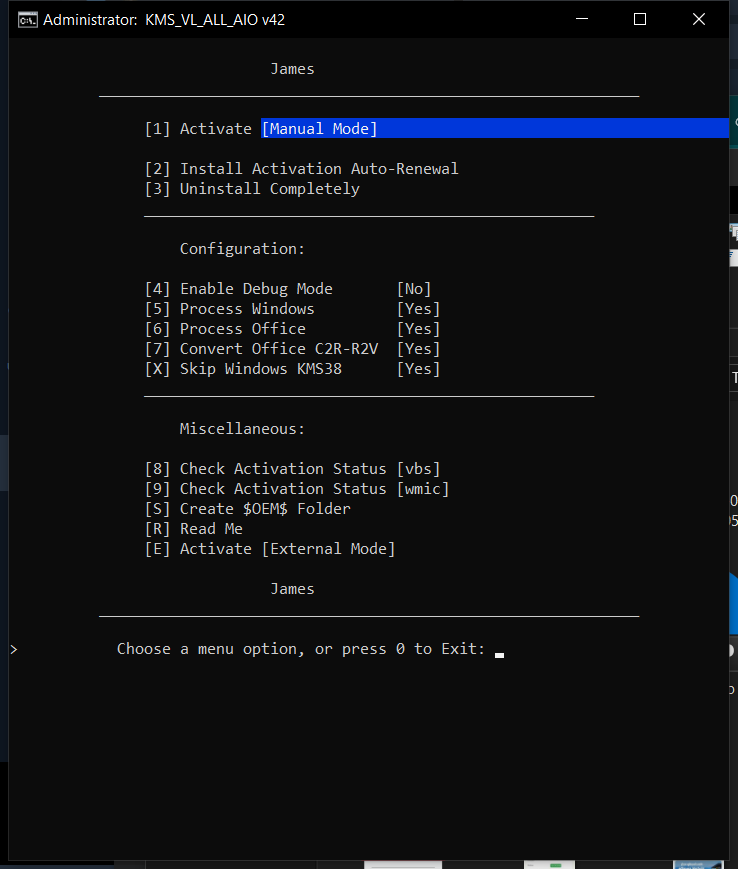Minimize the KMS_VL_ALL_AIO console window
The width and height of the screenshot is (738, 869).
click(x=582, y=19)
